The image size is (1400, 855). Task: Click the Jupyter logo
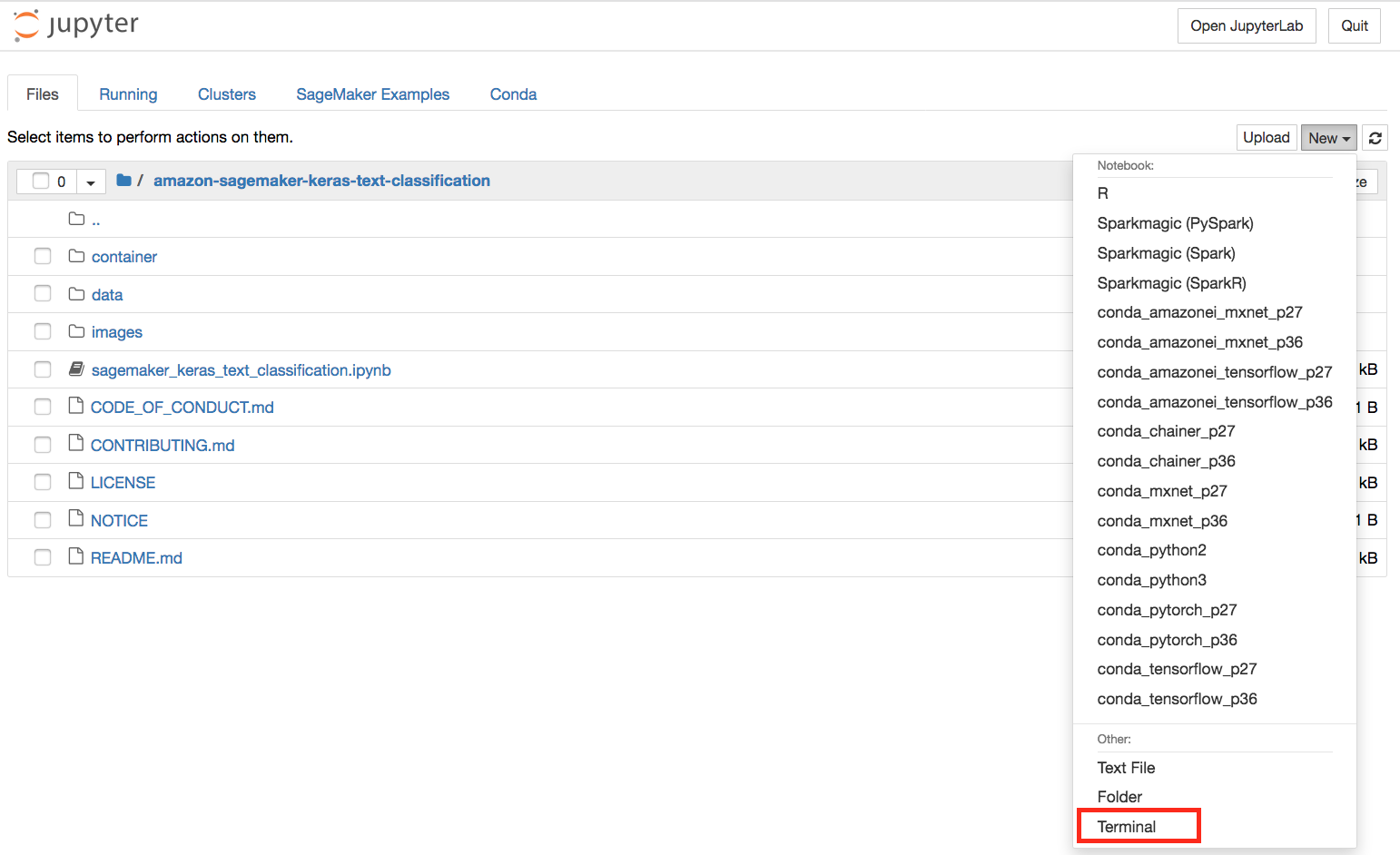pyautogui.click(x=76, y=25)
